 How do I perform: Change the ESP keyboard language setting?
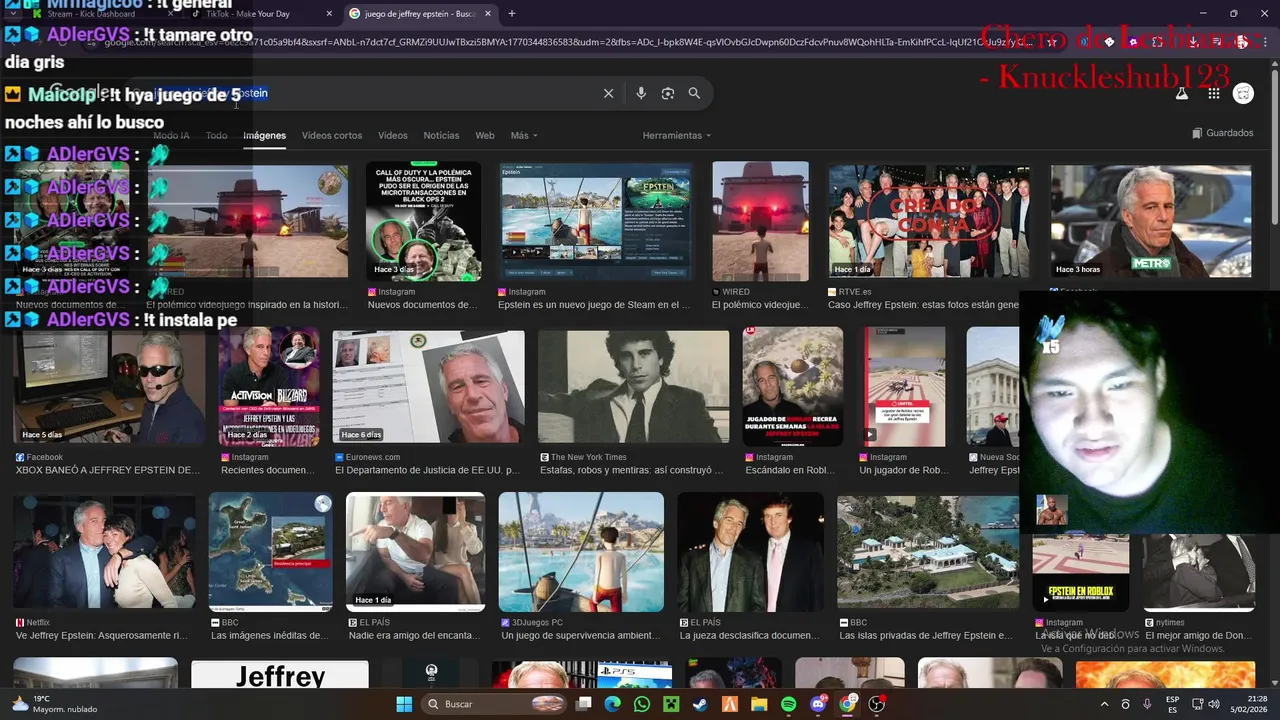[1172, 704]
